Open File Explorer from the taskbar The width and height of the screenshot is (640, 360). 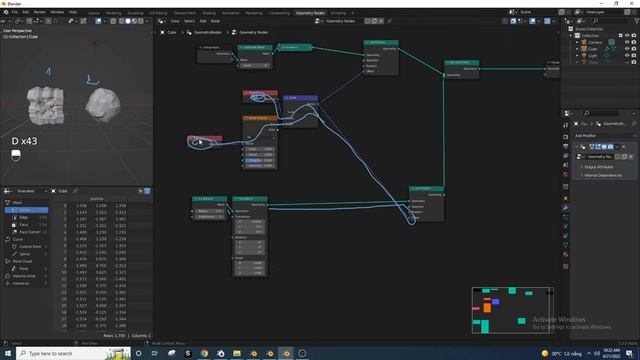(237, 353)
